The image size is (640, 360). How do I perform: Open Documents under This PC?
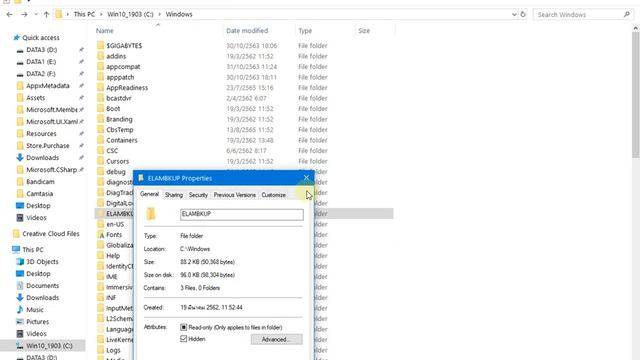tap(42, 286)
